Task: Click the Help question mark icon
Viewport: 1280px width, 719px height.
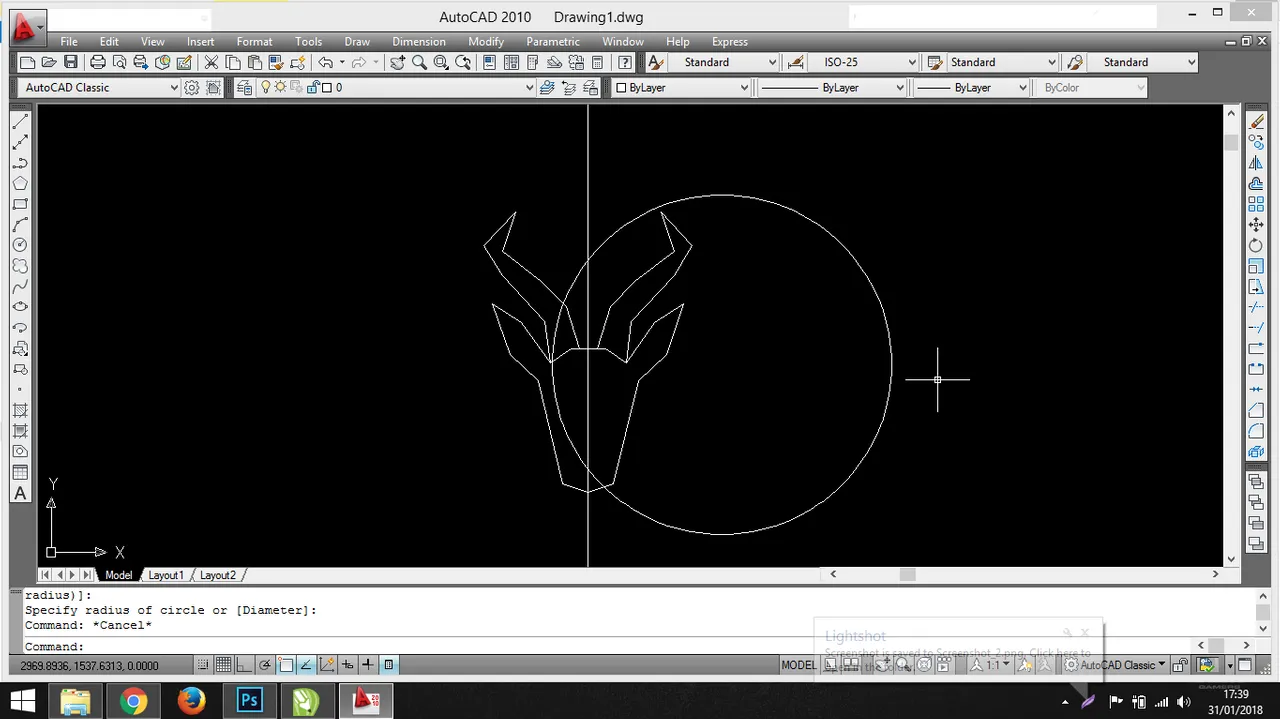Action: tap(625, 62)
